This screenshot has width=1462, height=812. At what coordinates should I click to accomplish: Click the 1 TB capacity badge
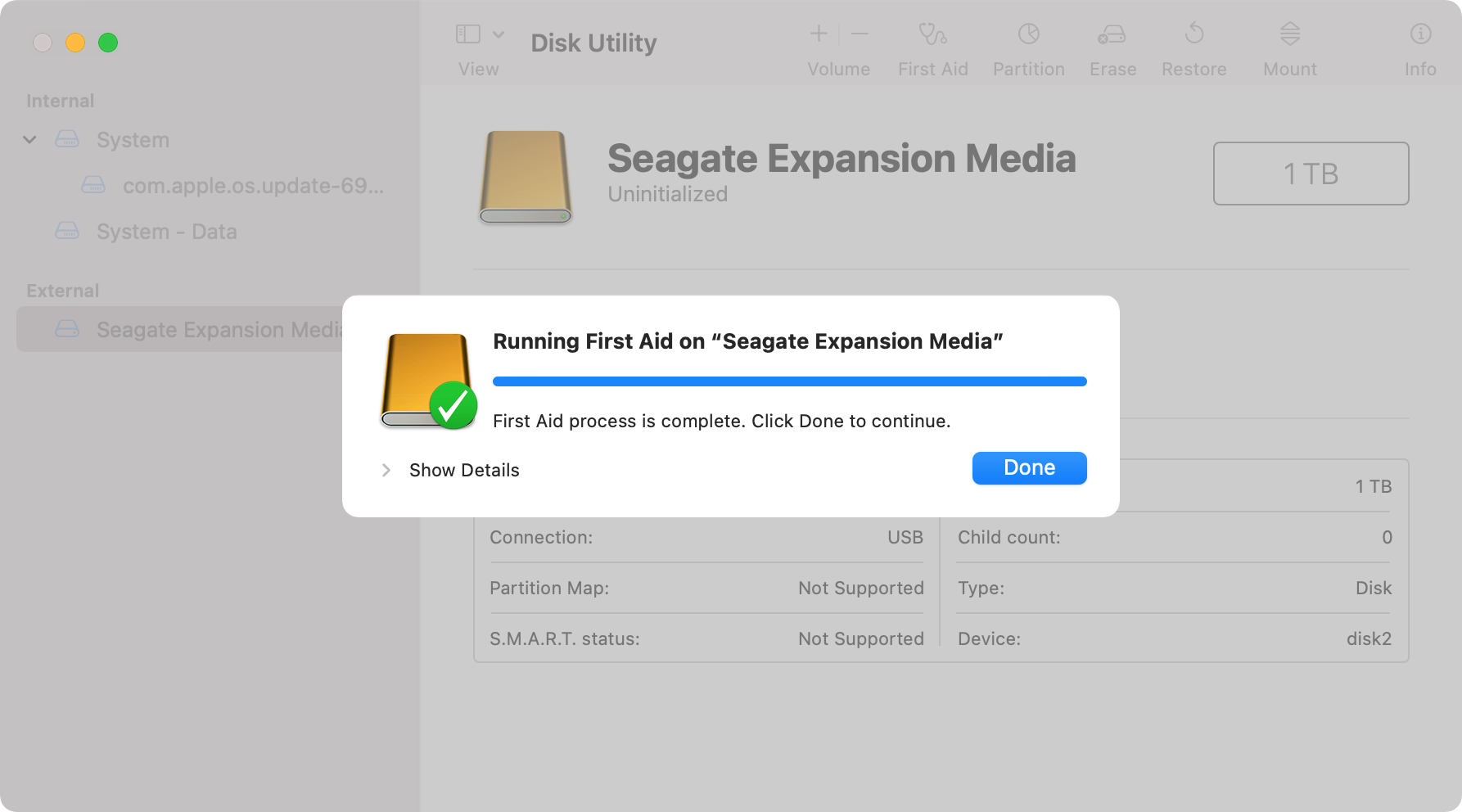[1310, 174]
